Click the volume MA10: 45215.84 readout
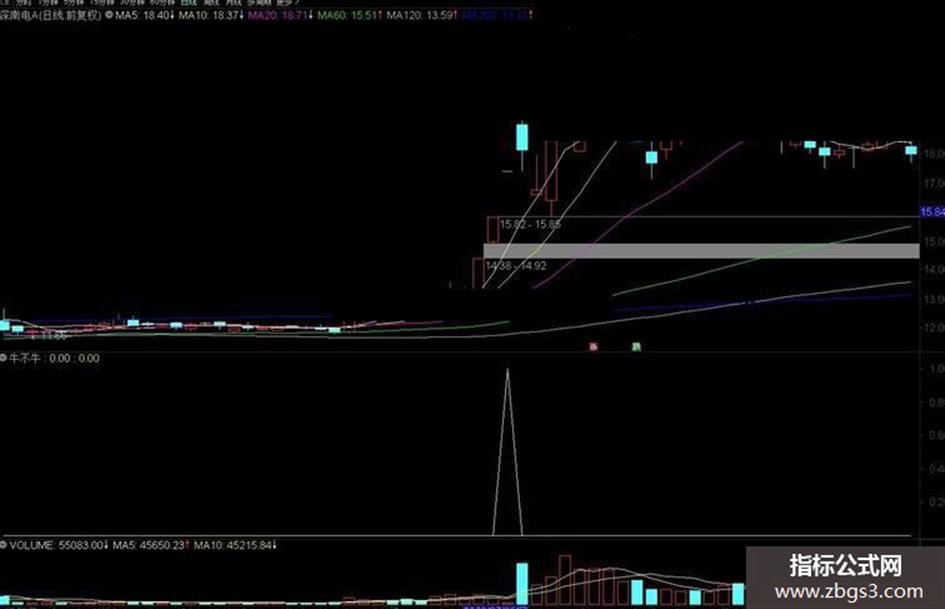The image size is (945, 609). [235, 545]
